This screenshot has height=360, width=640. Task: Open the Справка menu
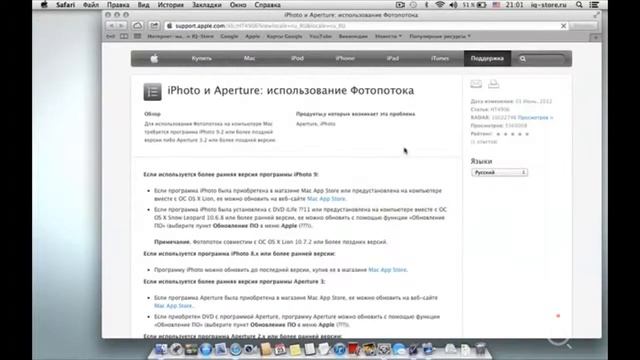point(267,5)
